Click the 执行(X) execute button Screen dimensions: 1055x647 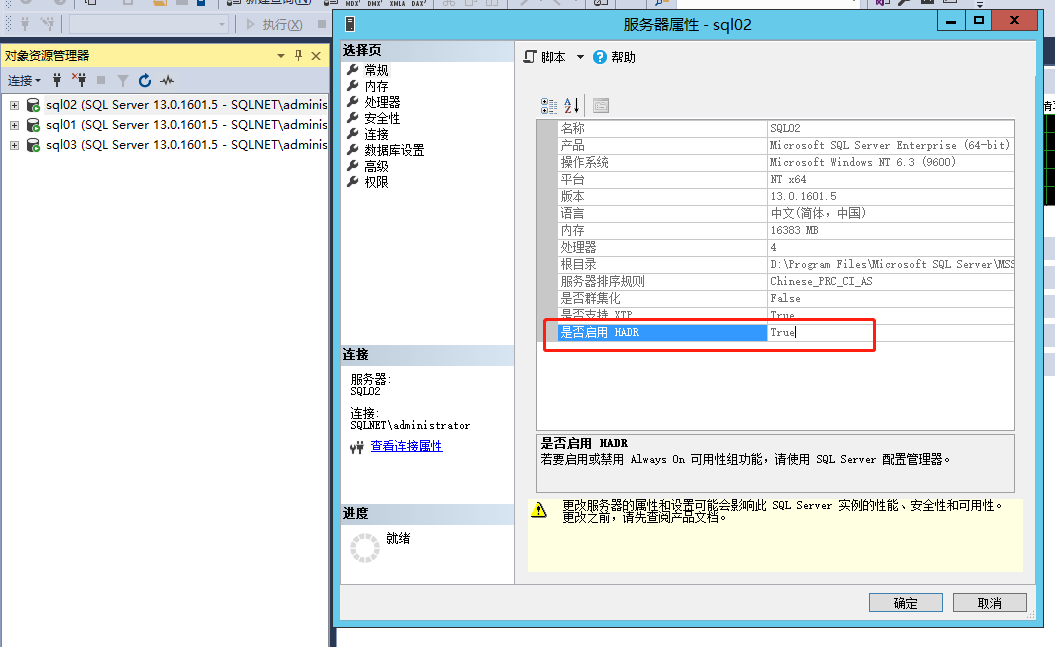(x=275, y=25)
